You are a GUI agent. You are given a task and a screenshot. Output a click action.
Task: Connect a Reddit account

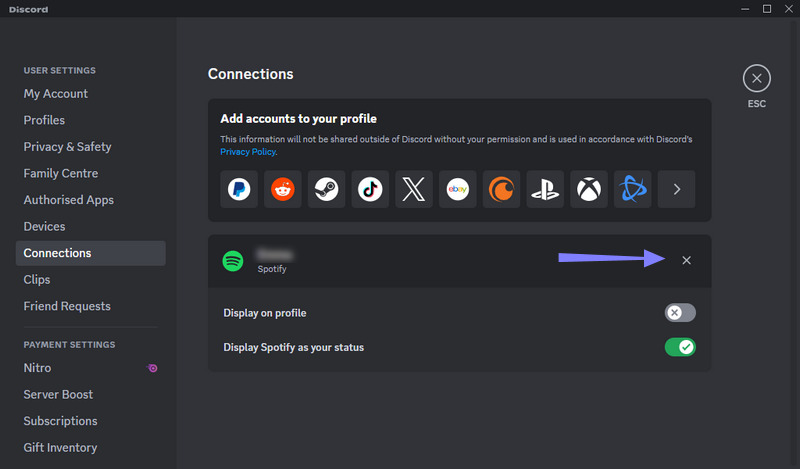click(x=283, y=189)
